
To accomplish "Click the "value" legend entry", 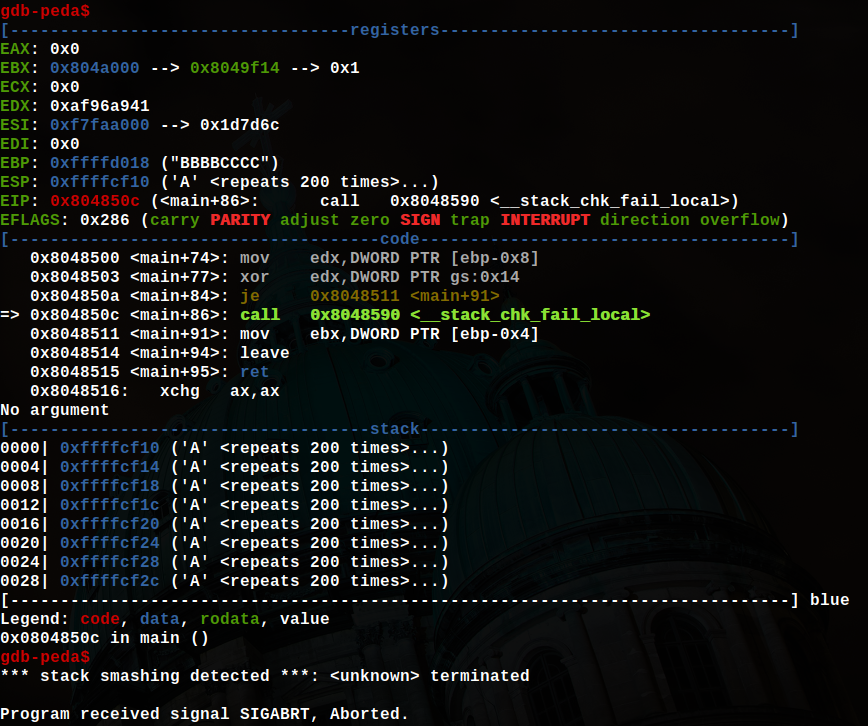I will click(x=304, y=619).
